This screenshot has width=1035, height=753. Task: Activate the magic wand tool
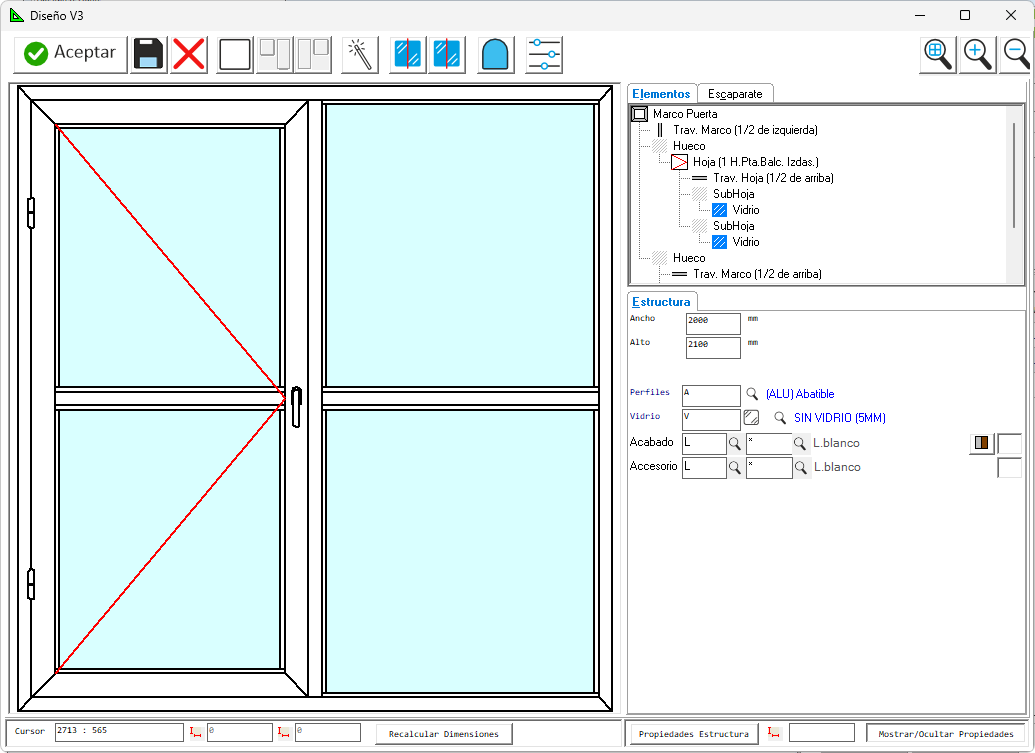(x=360, y=54)
